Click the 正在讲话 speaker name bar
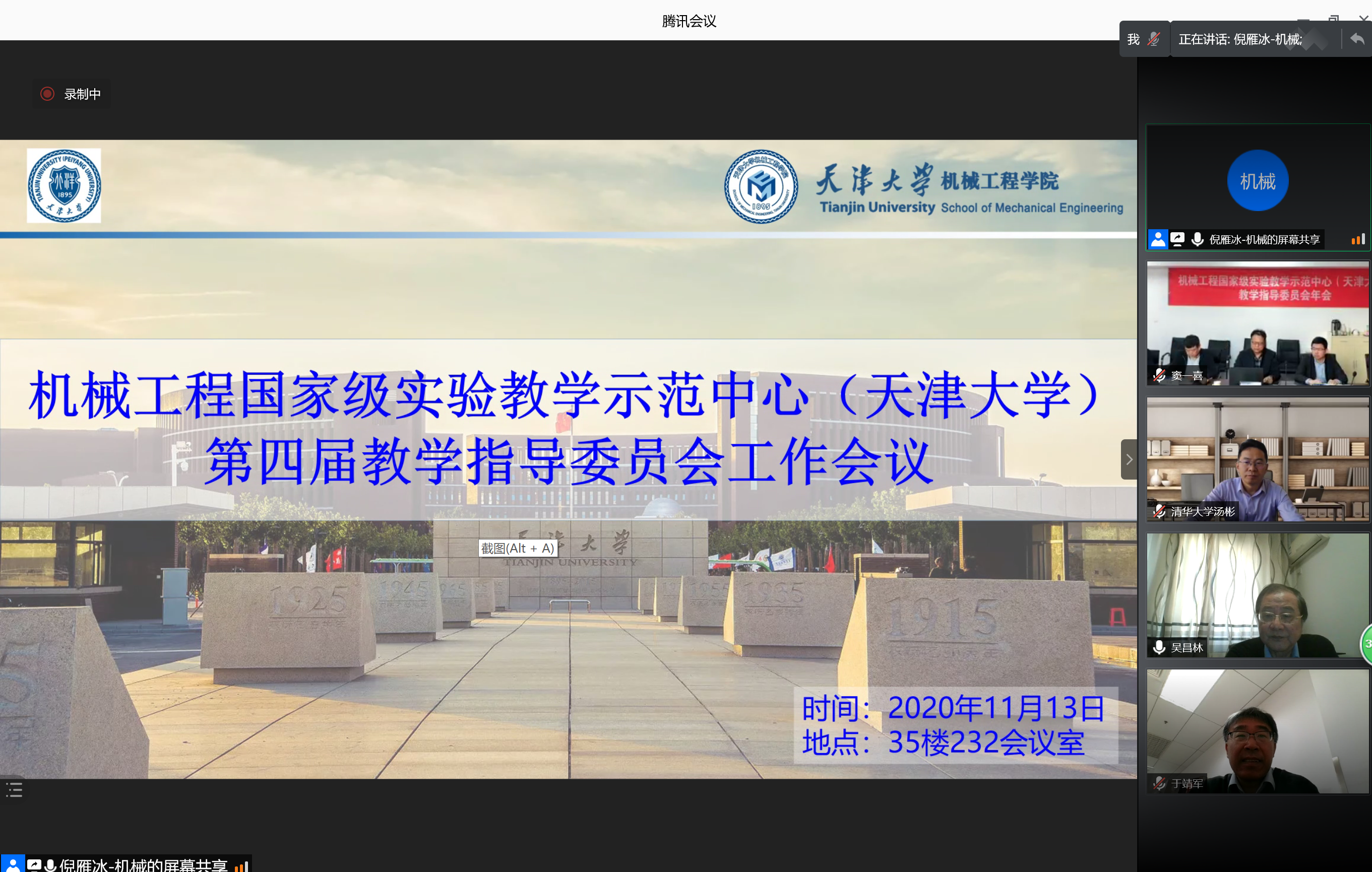Screen dimensions: 1372x872 pyautogui.click(x=1240, y=39)
